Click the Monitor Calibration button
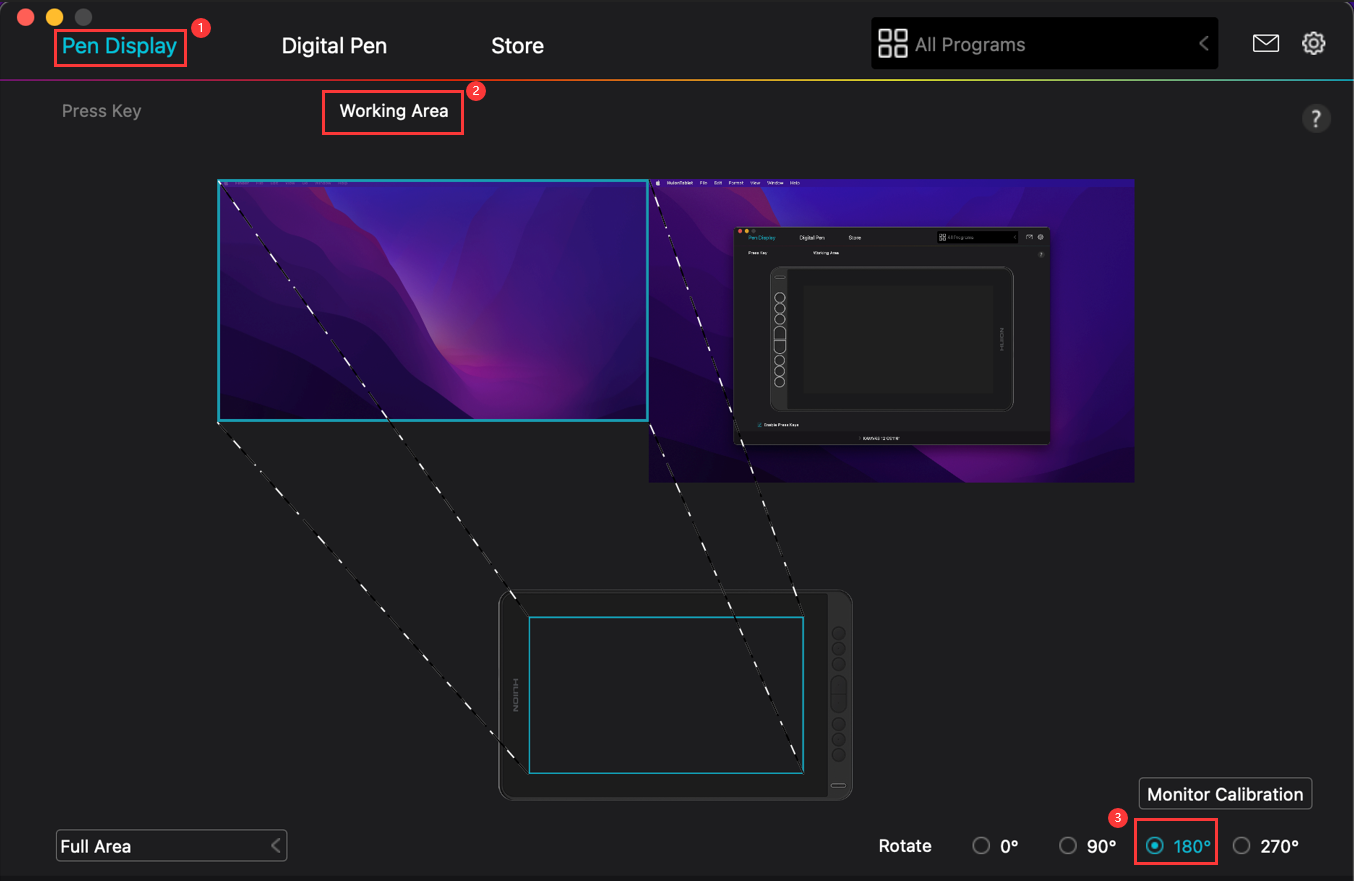The height and width of the screenshot is (881, 1354). (x=1225, y=793)
